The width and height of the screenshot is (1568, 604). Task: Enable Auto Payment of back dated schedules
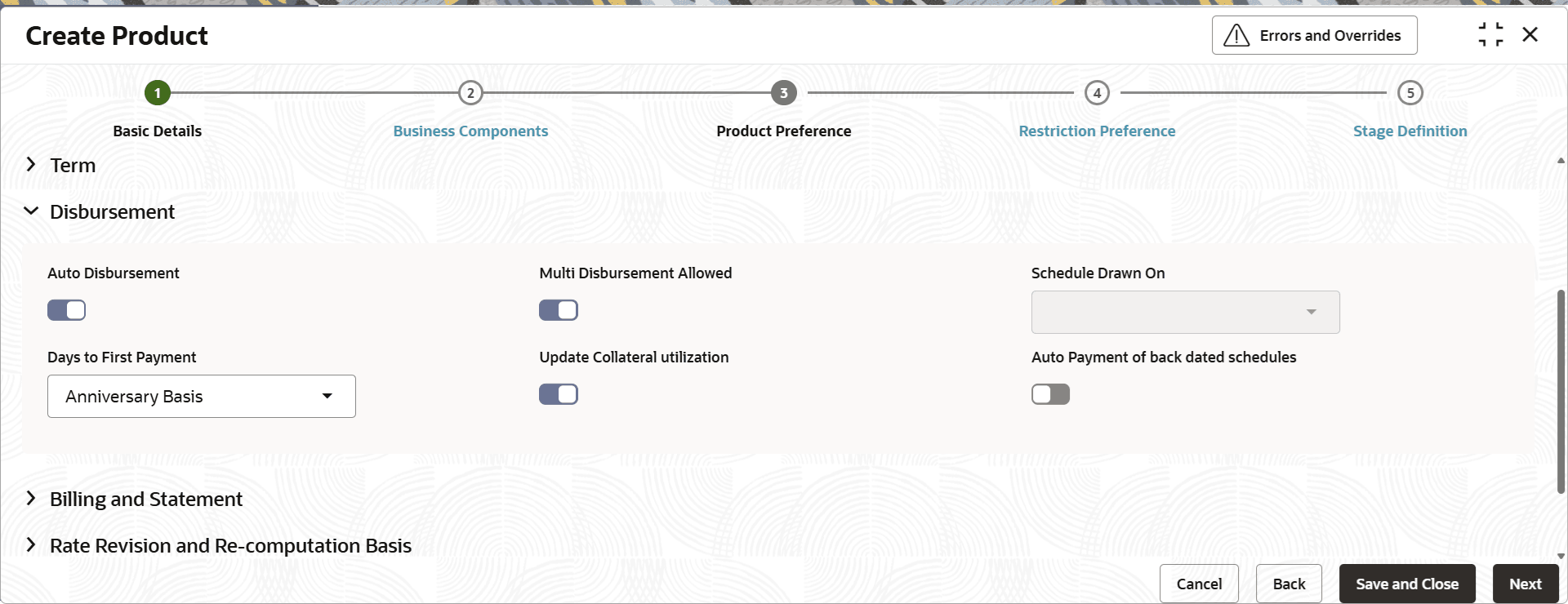(x=1051, y=394)
